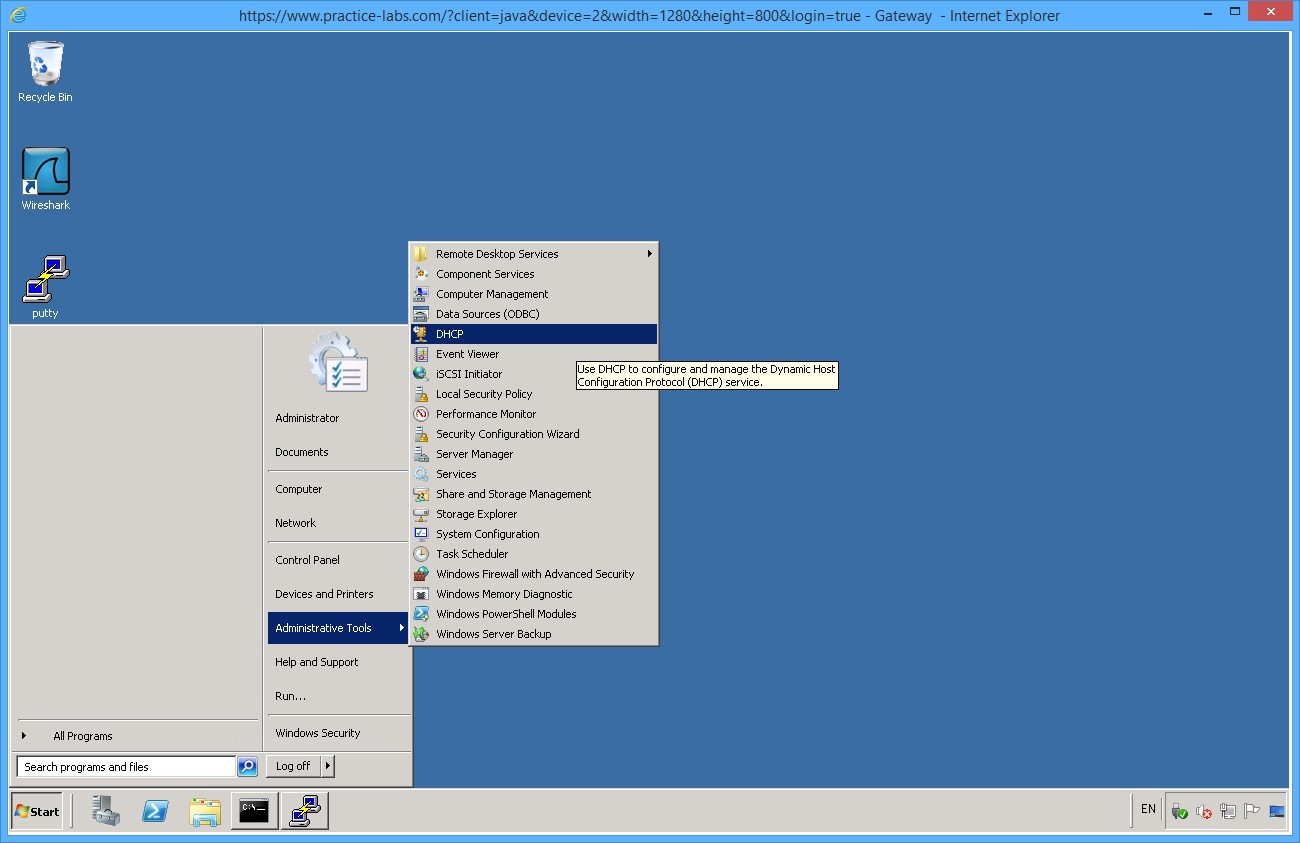Select Event Viewer in the menu
This screenshot has height=843, width=1300.
click(467, 353)
